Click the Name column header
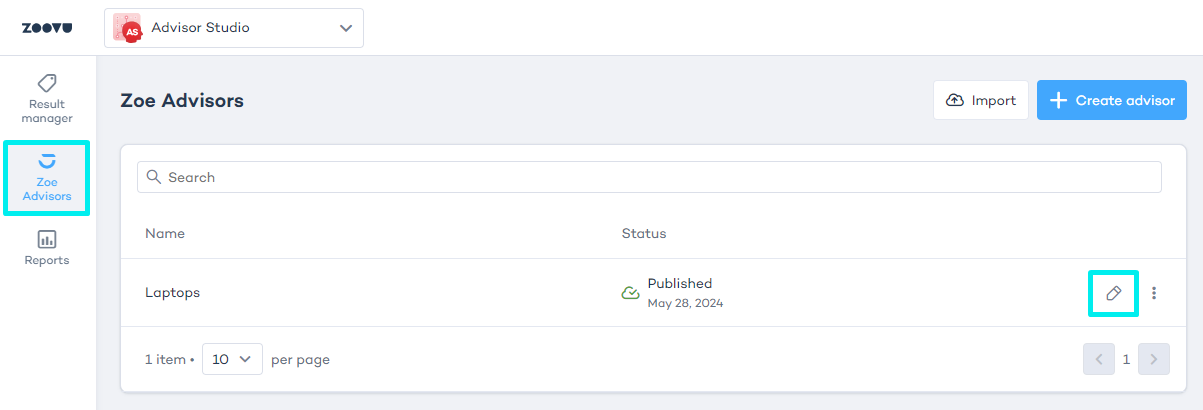Image resolution: width=1203 pixels, height=410 pixels. click(x=165, y=233)
